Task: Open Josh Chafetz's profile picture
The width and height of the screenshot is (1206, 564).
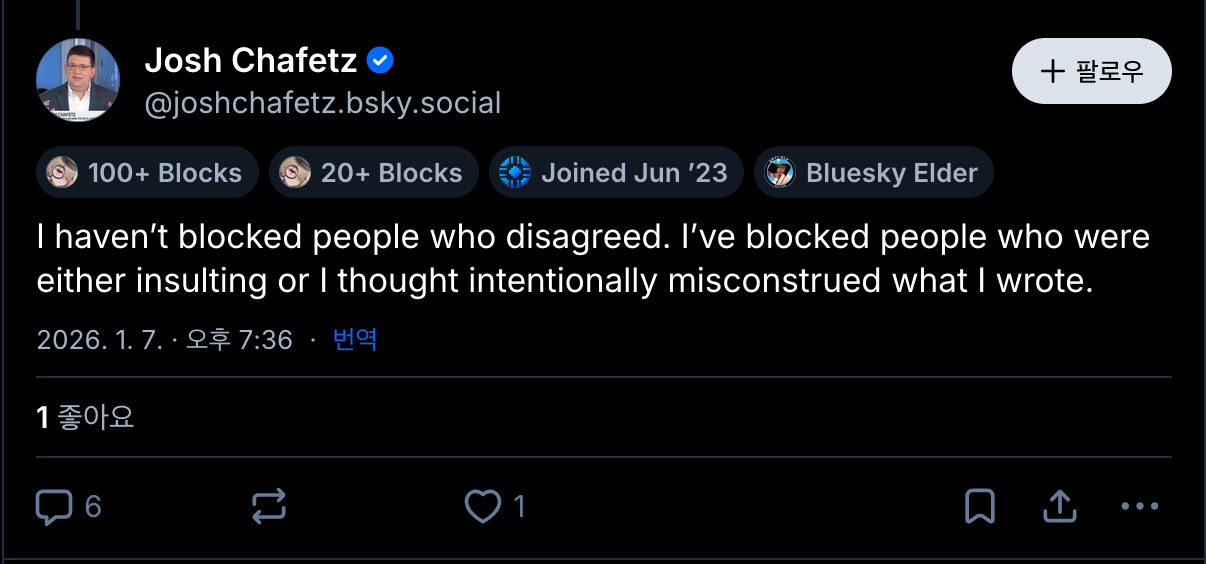Action: tap(78, 80)
